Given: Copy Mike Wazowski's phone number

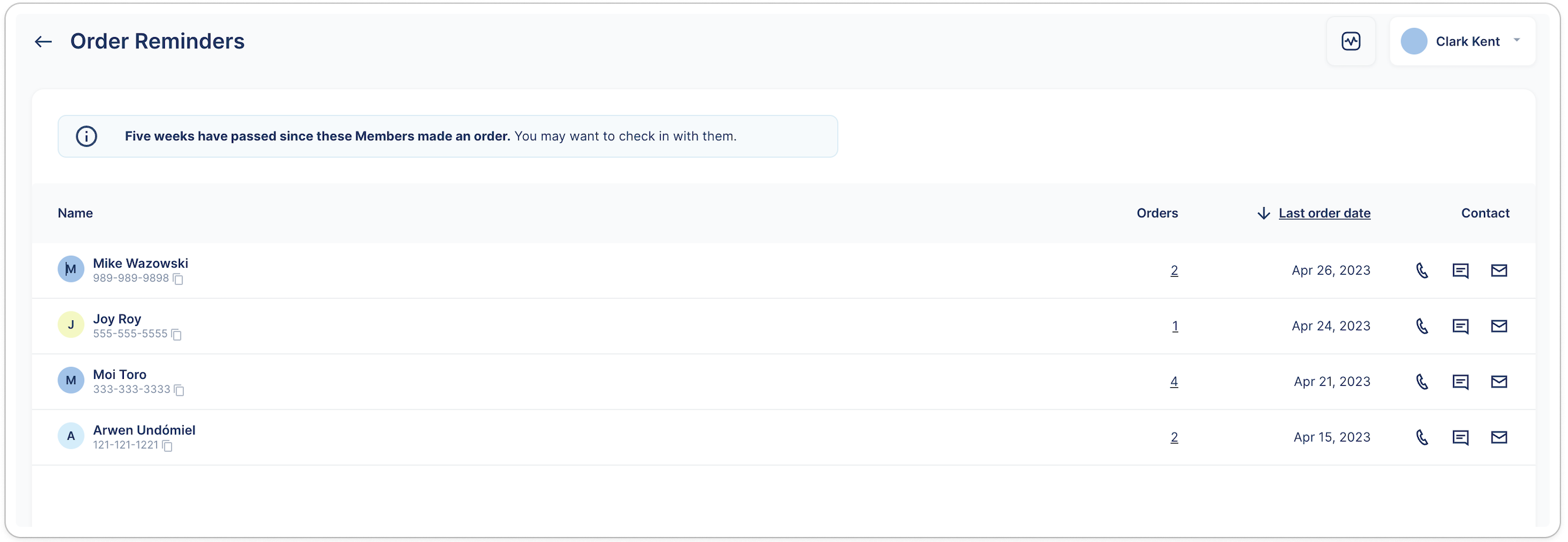Looking at the screenshot, I should pyautogui.click(x=179, y=279).
